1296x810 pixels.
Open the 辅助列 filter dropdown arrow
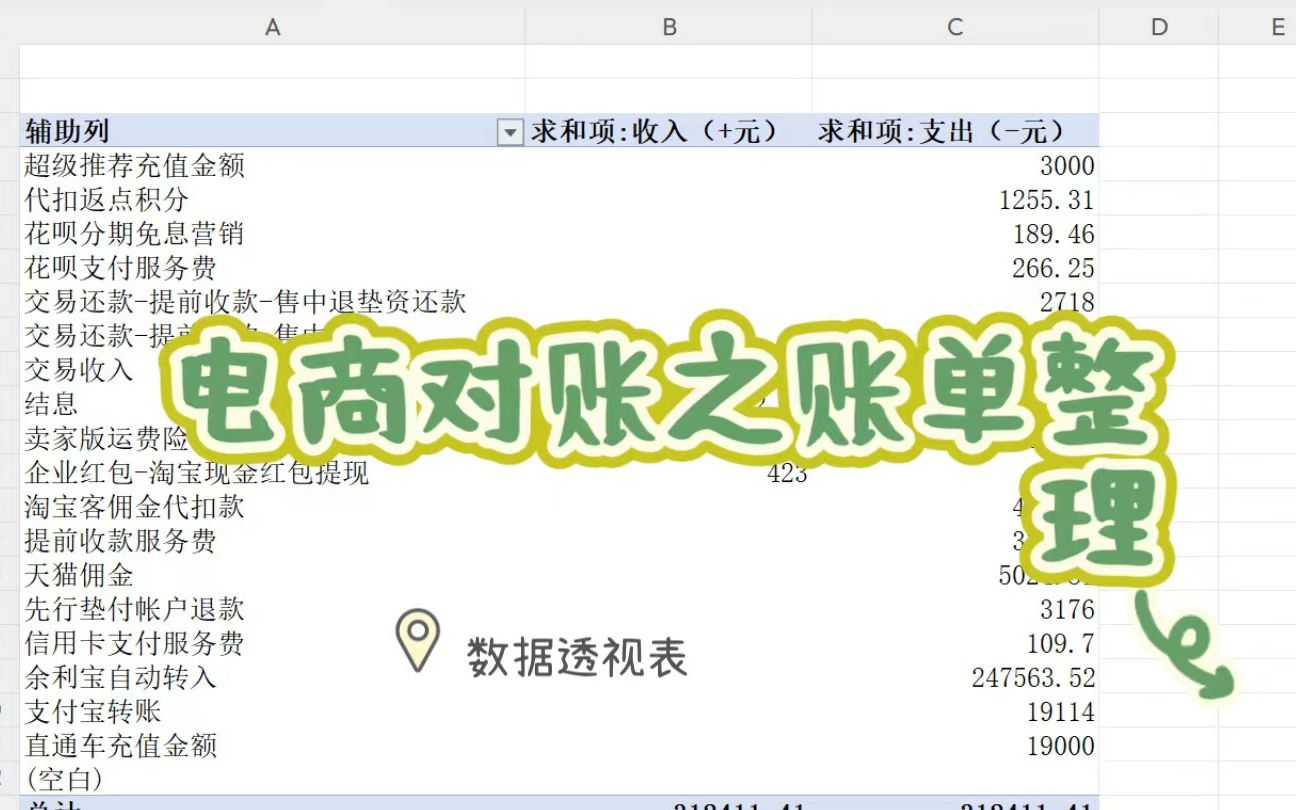[x=510, y=132]
